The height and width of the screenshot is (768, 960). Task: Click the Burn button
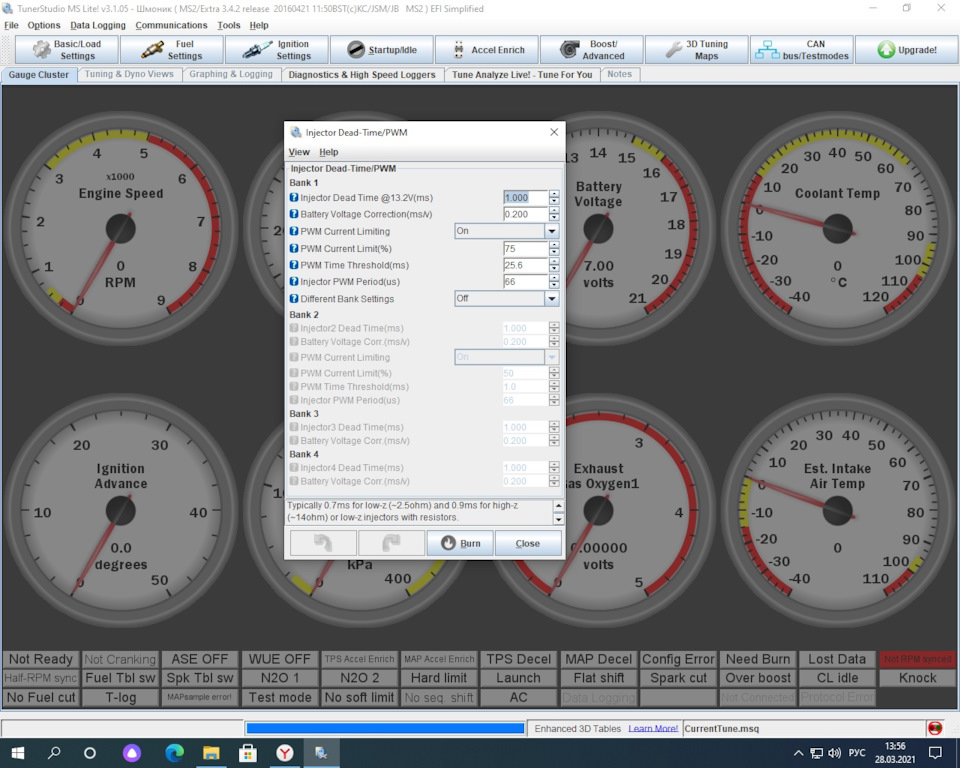(x=460, y=543)
